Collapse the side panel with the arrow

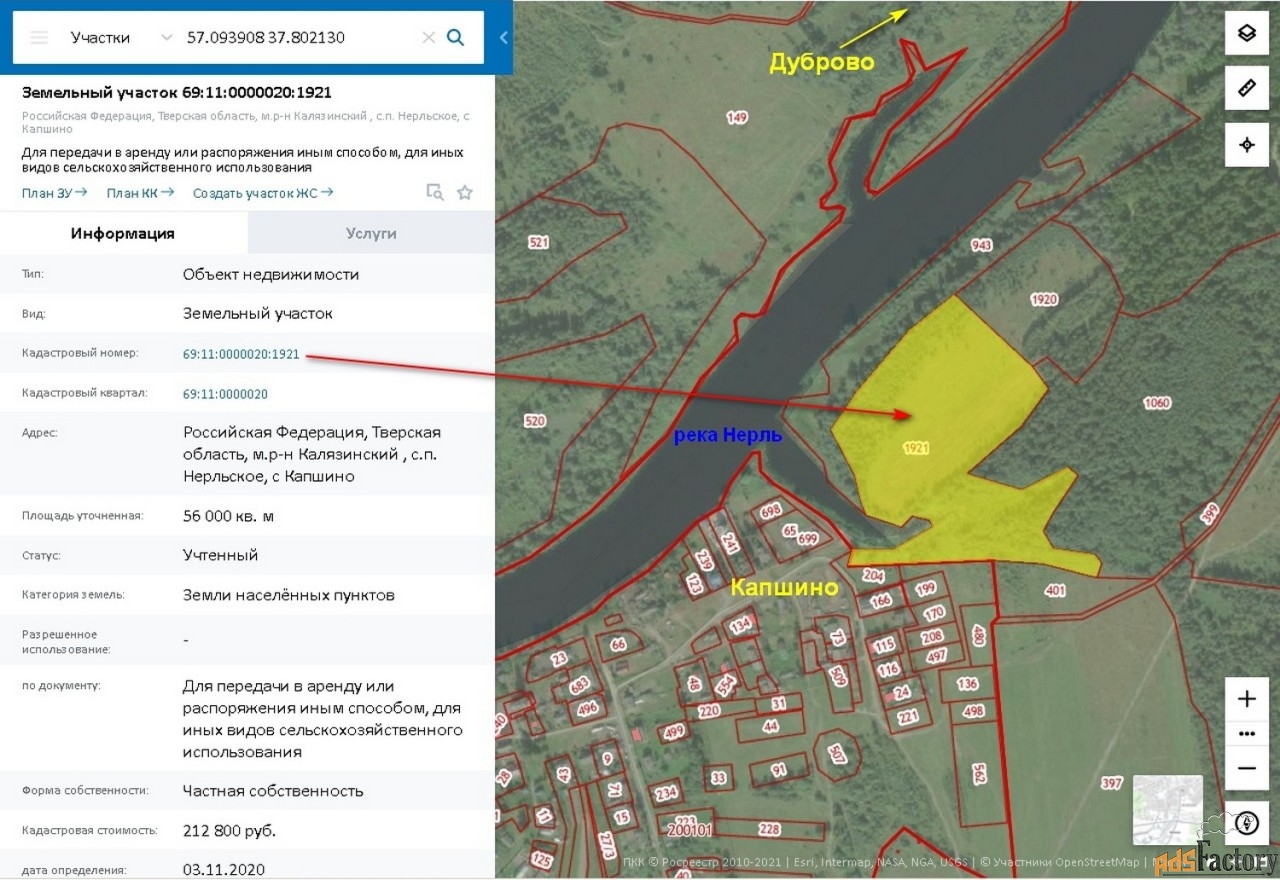(x=504, y=38)
